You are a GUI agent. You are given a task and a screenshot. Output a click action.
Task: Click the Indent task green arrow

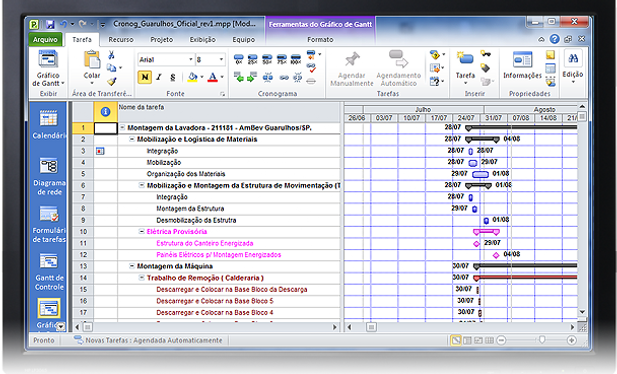click(252, 77)
